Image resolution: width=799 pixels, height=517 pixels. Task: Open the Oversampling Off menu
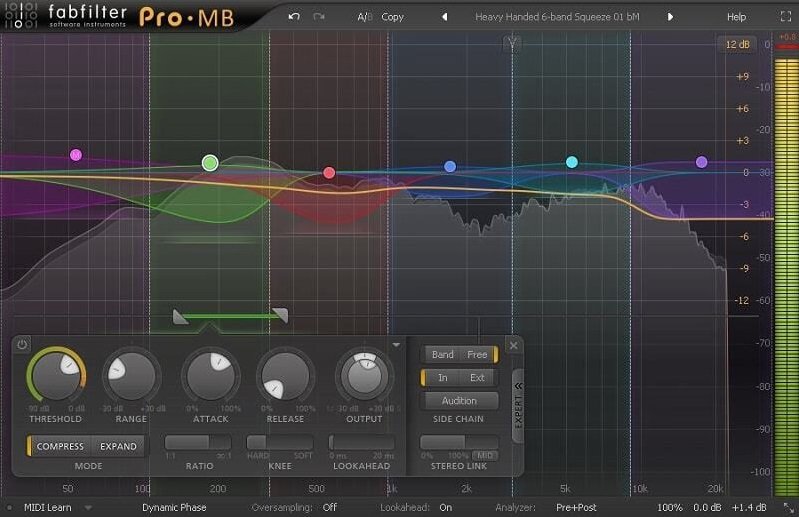click(330, 508)
